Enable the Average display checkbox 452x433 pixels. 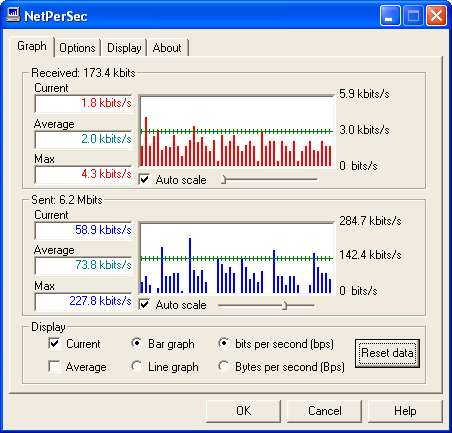(54, 367)
